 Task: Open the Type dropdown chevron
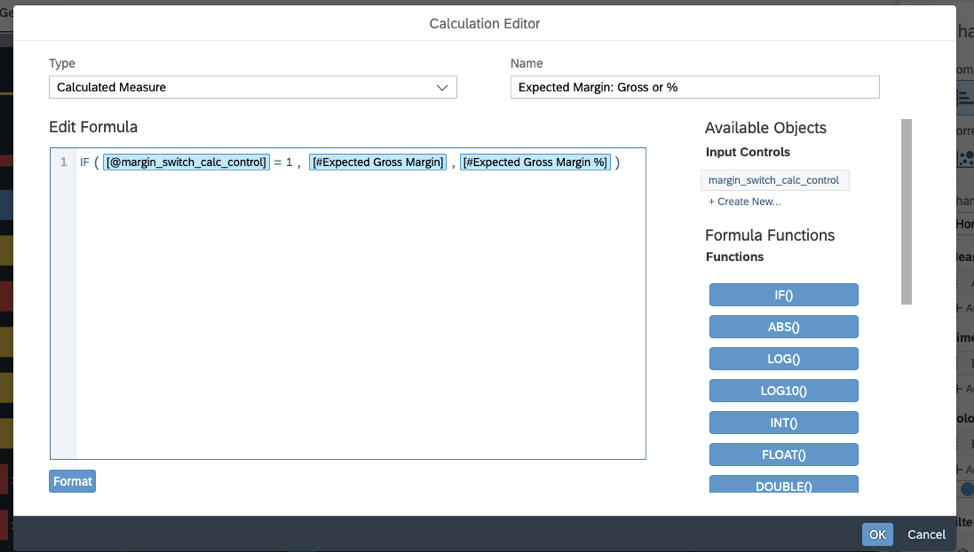(442, 88)
